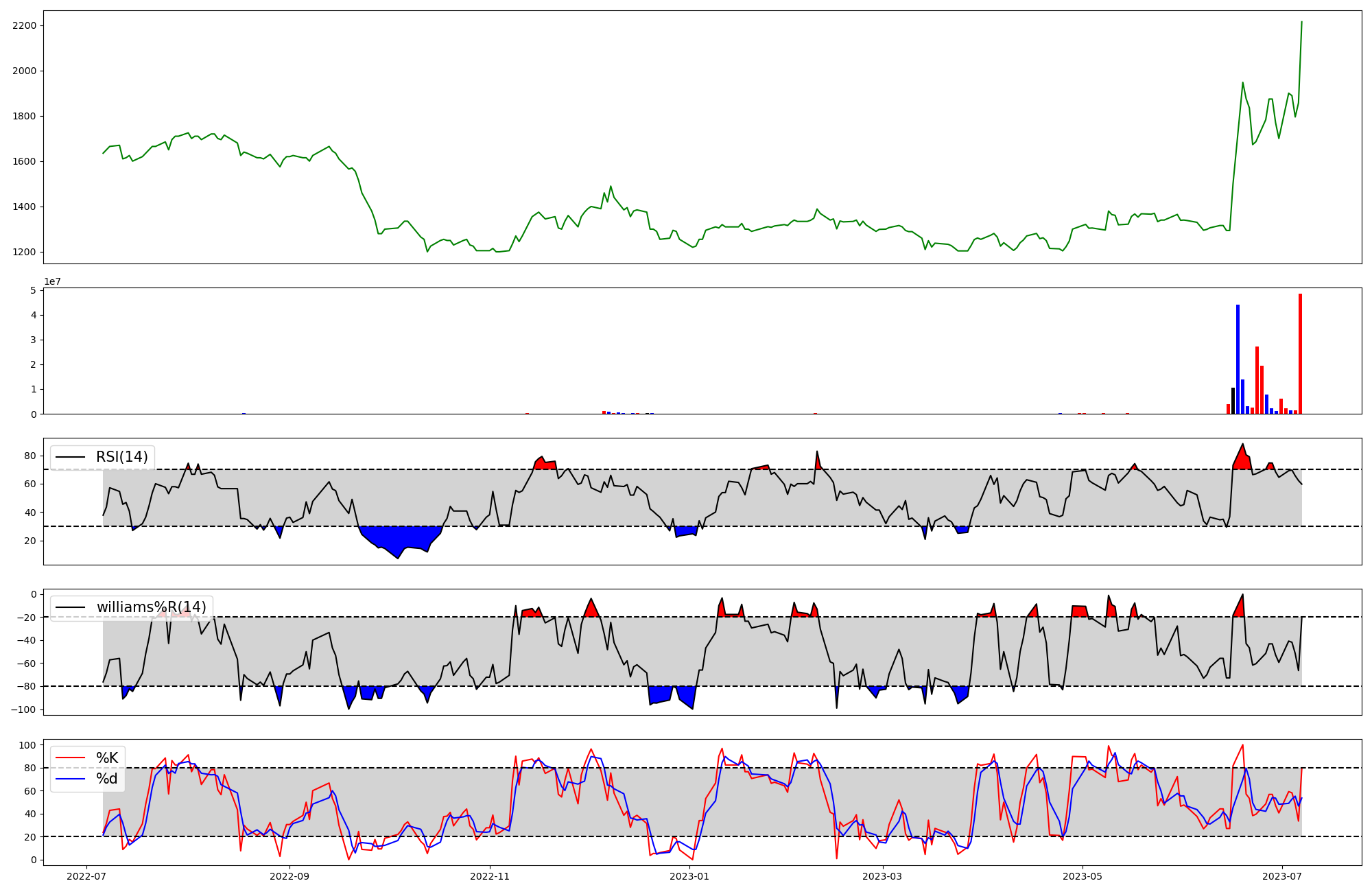Click the black volume bar
Screen dimensions: 1372x892
point(1233,401)
